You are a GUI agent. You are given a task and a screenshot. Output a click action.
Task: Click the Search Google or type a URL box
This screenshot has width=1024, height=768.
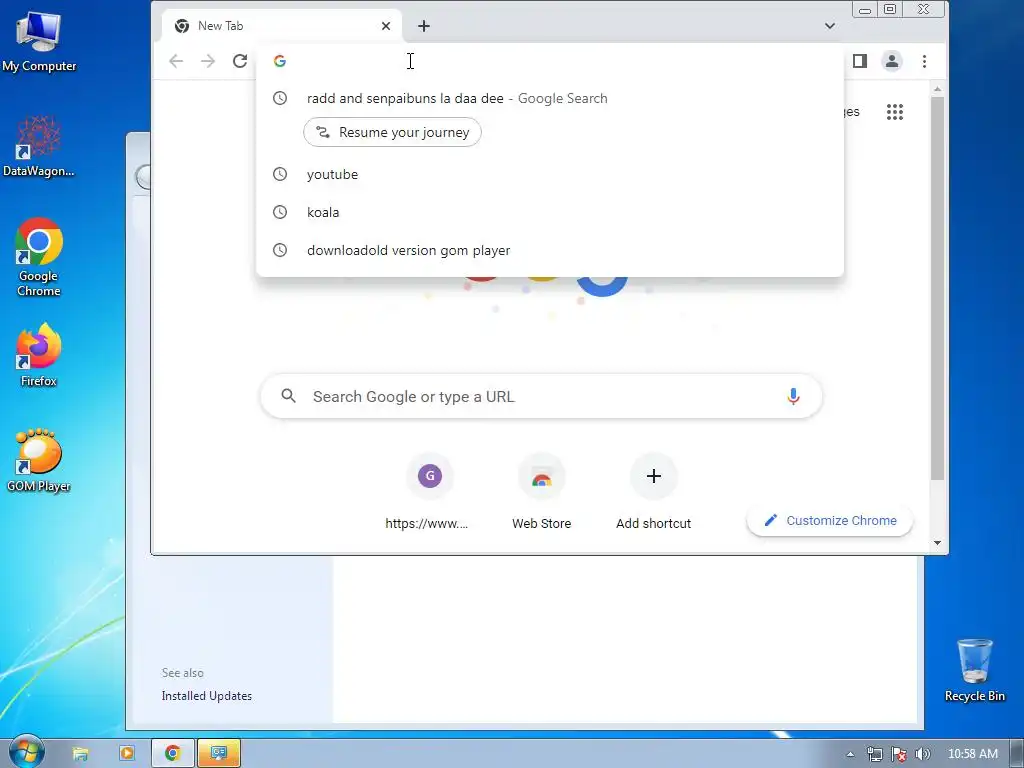(541, 396)
